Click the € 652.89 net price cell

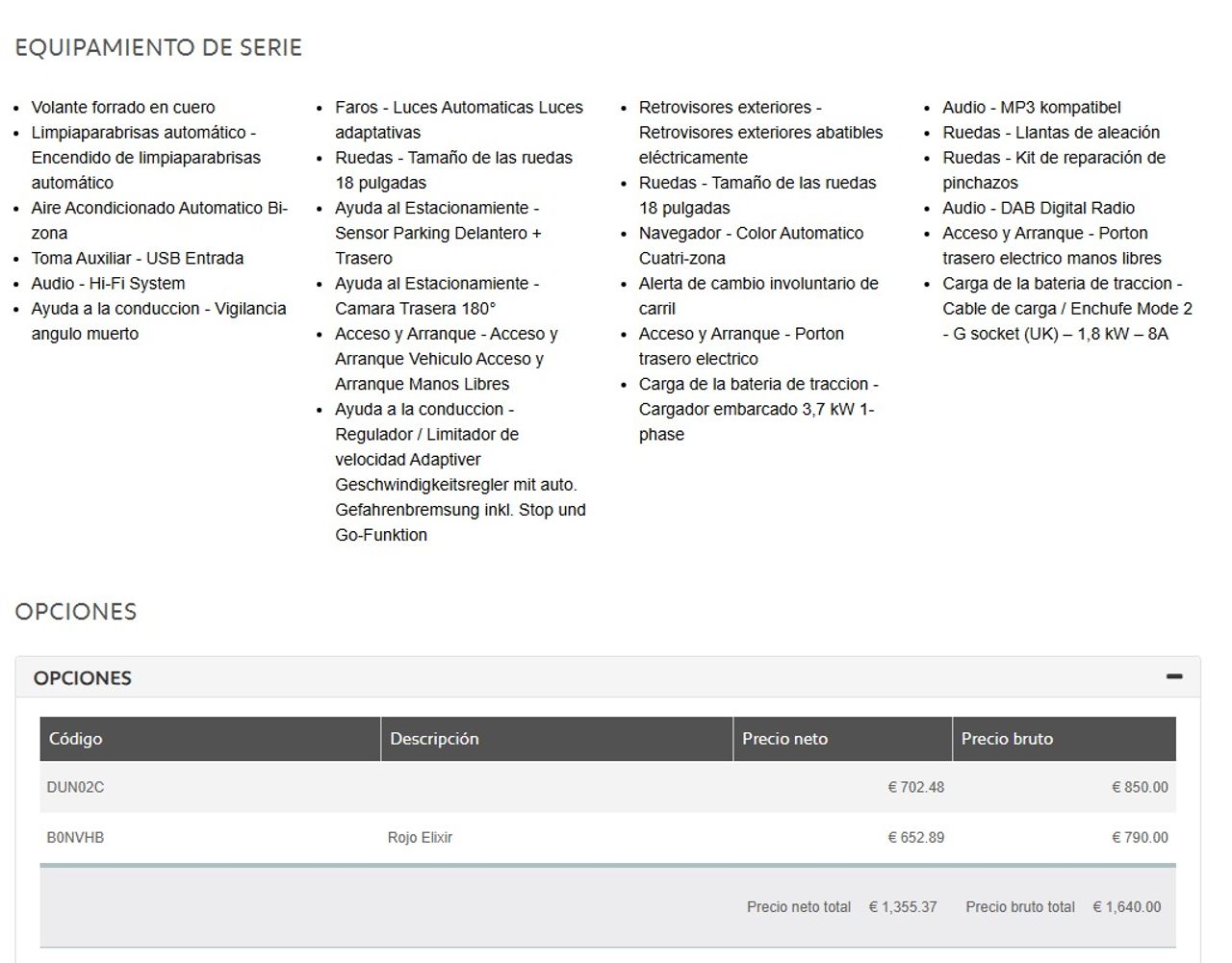(x=915, y=838)
